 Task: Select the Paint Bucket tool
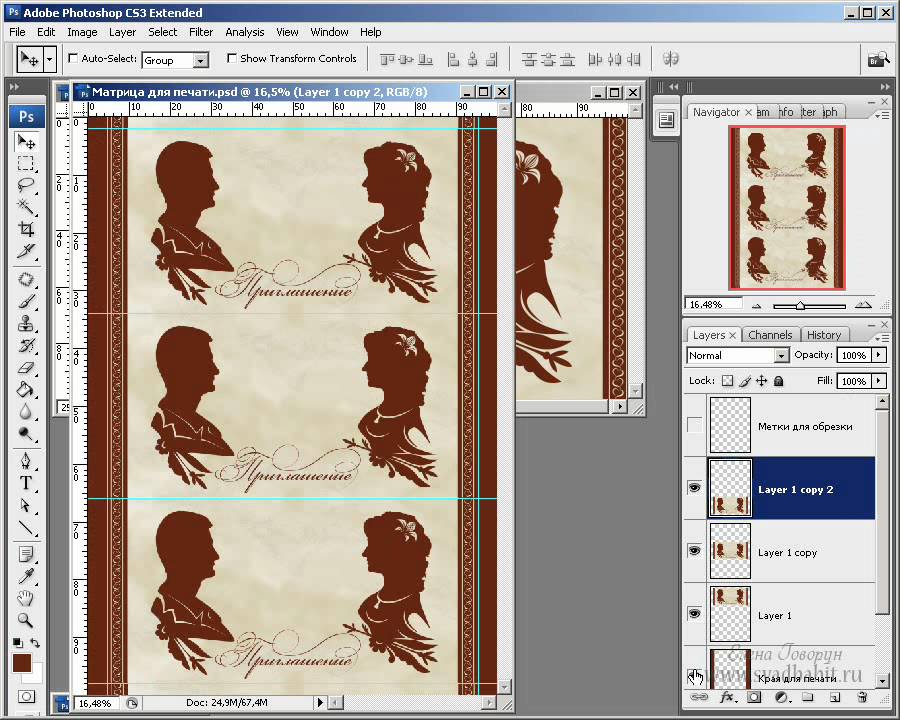coord(26,390)
